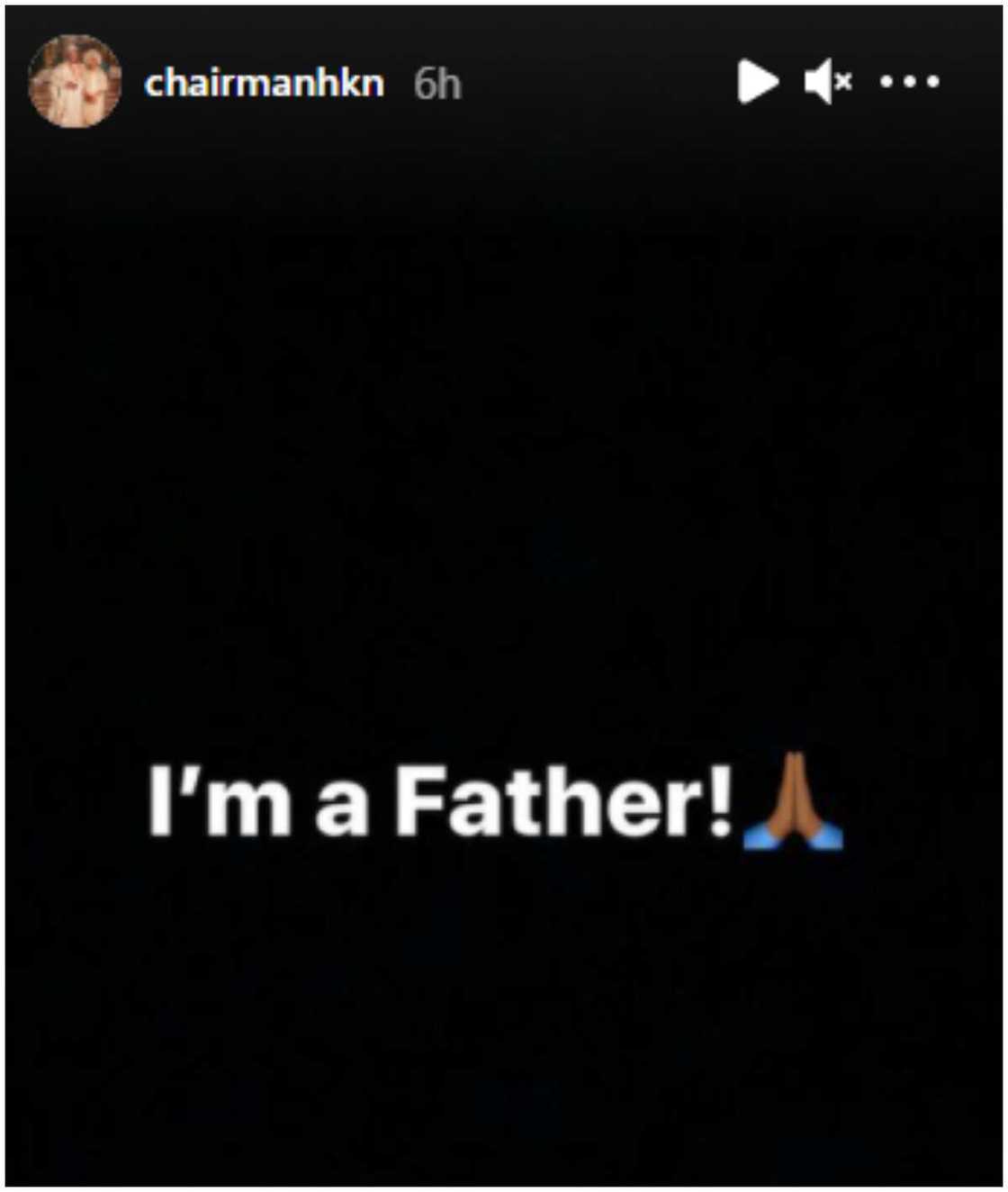Click the round profile thumbnail beside the username
1008x1192 pixels.
(x=75, y=81)
